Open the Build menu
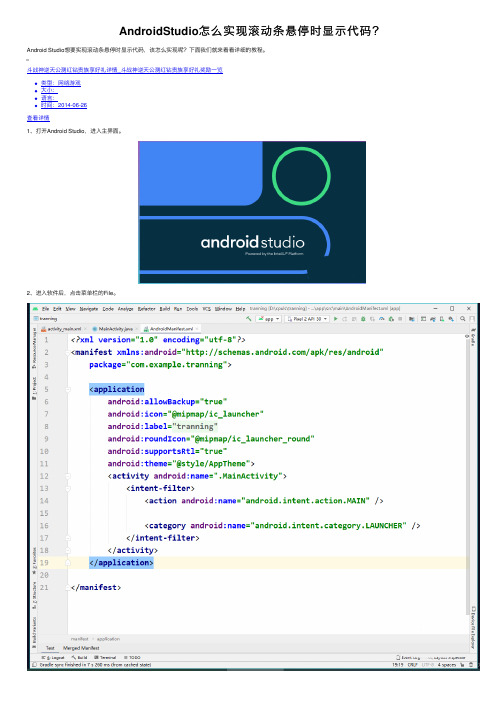 pyautogui.click(x=165, y=309)
